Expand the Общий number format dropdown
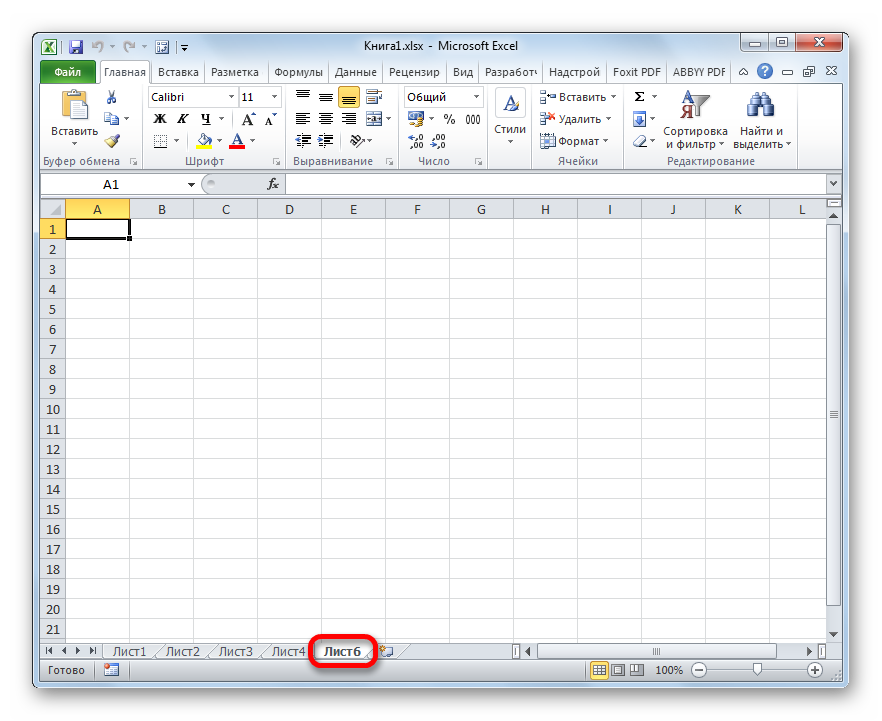The width and height of the screenshot is (882, 721). point(476,97)
